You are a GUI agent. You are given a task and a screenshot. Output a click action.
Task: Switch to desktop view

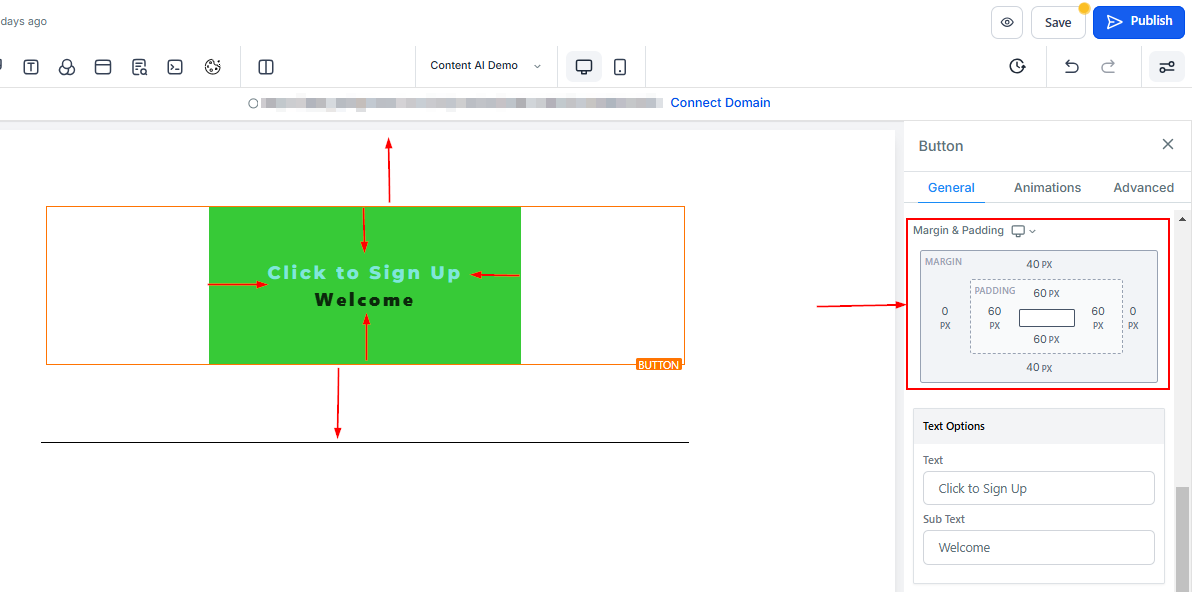pyautogui.click(x=584, y=67)
